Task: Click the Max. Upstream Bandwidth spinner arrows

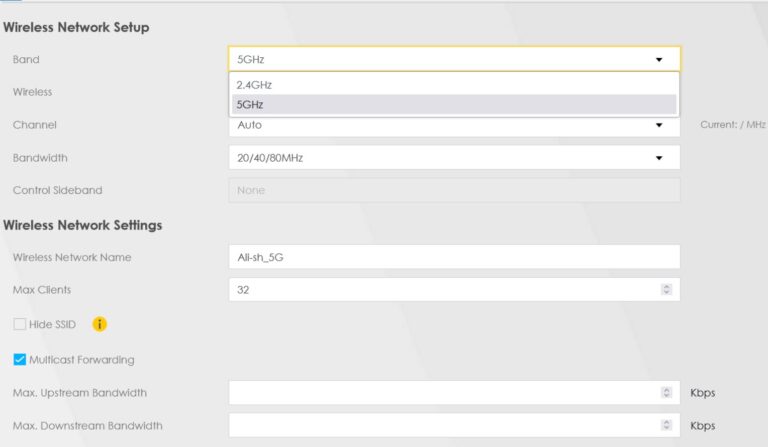Action: pos(666,393)
